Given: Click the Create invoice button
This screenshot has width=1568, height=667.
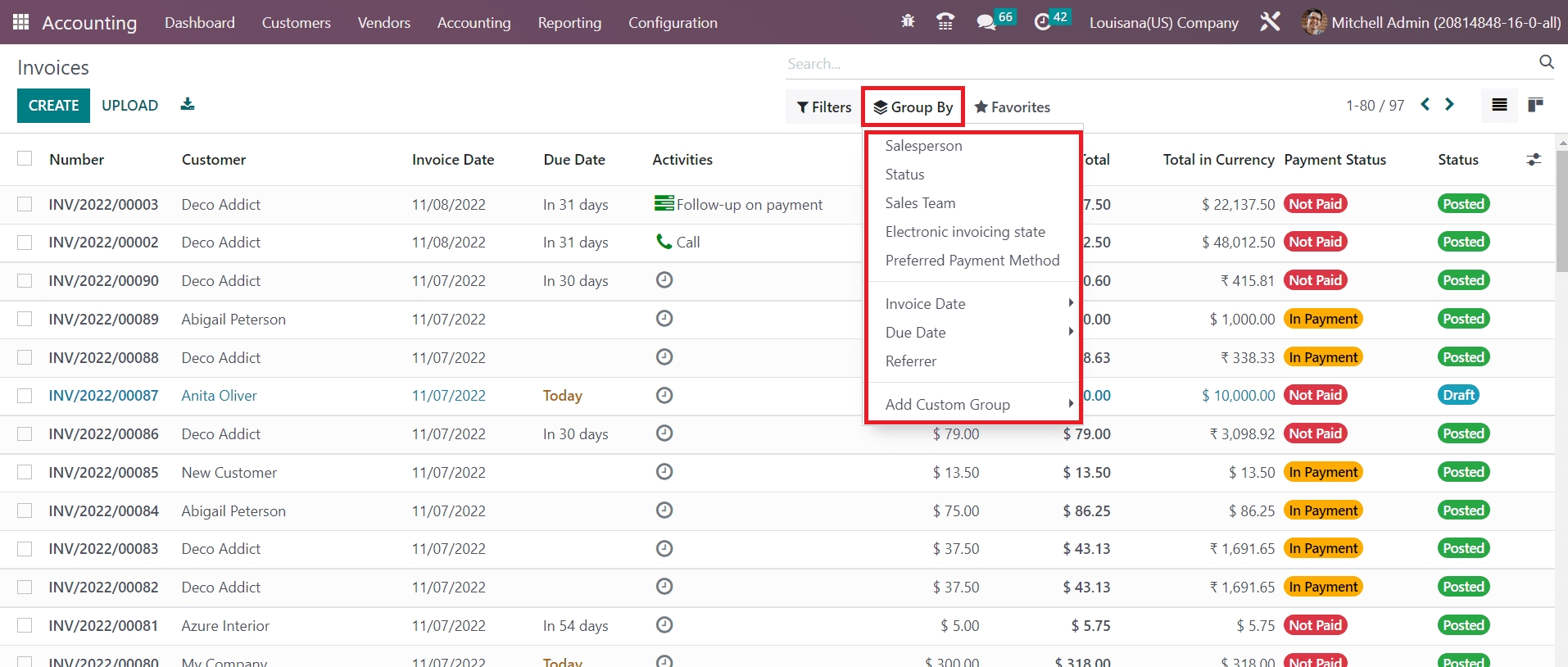Looking at the screenshot, I should [53, 106].
